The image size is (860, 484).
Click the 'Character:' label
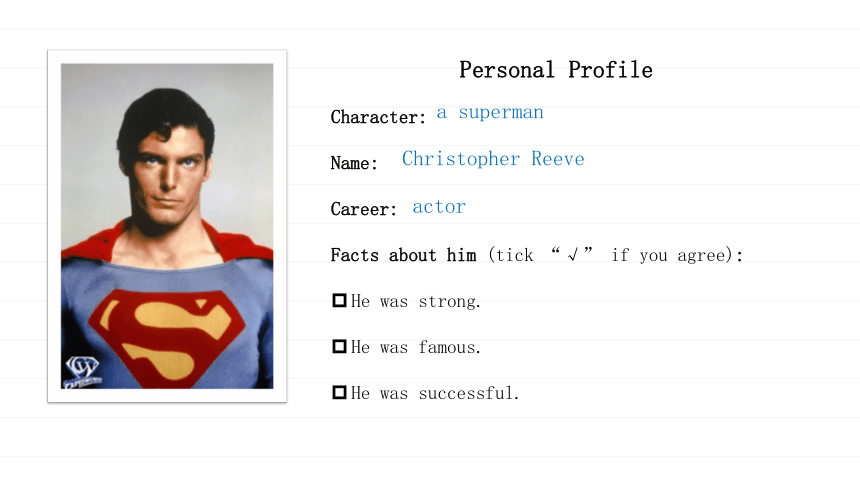pyautogui.click(x=378, y=117)
